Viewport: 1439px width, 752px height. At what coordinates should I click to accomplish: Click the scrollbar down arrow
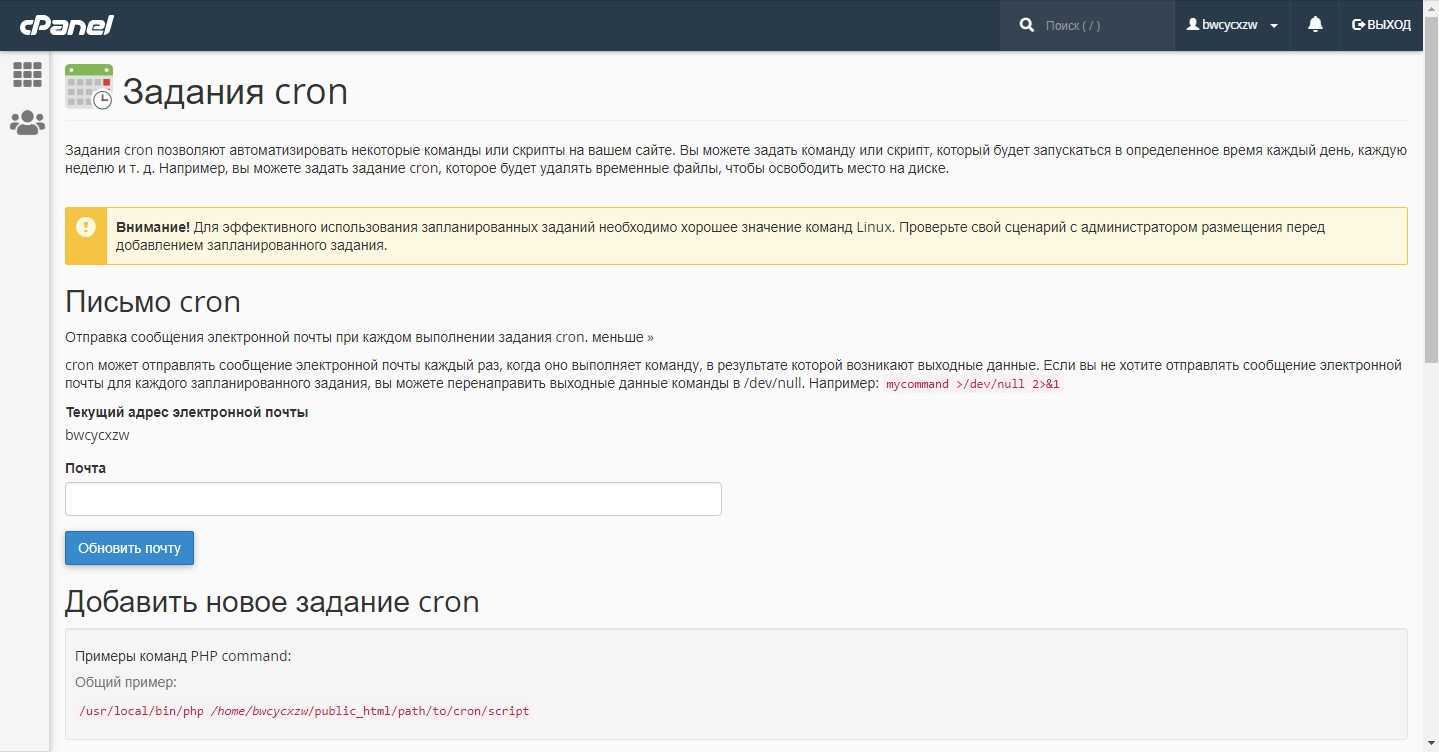(x=1430, y=745)
